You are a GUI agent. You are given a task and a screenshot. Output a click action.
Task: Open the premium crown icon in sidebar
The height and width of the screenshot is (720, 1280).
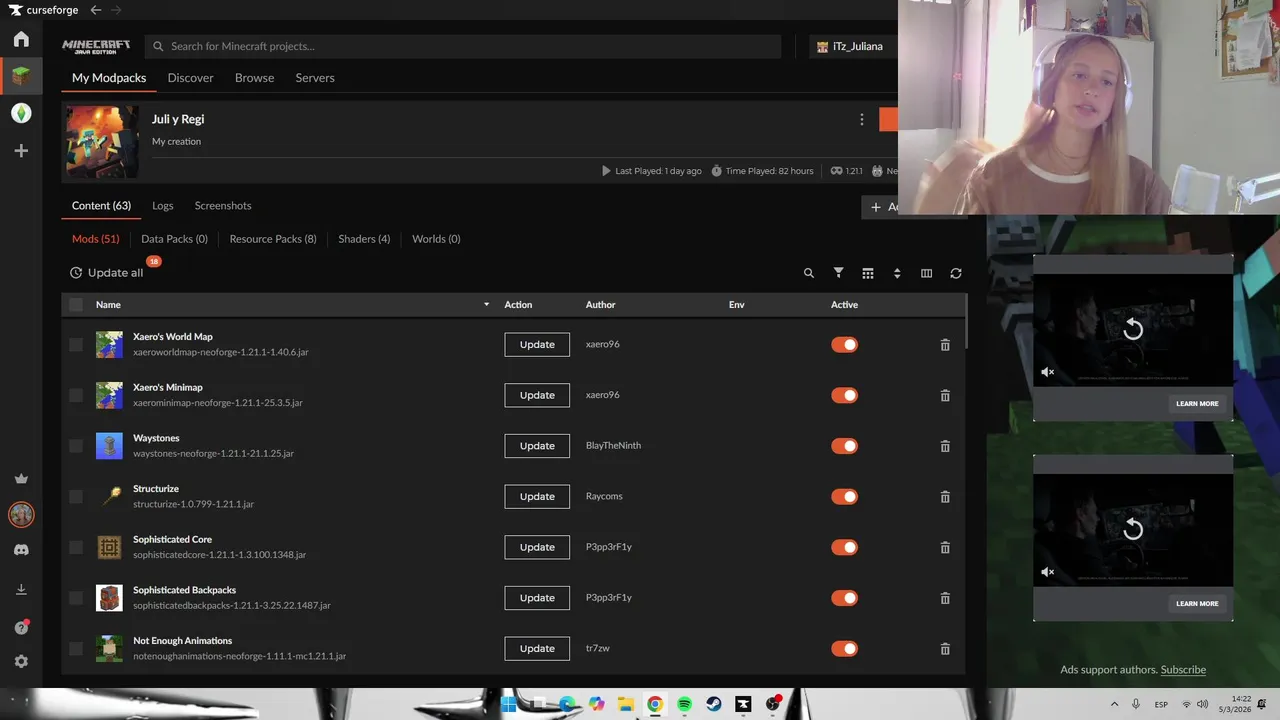pyautogui.click(x=21, y=479)
